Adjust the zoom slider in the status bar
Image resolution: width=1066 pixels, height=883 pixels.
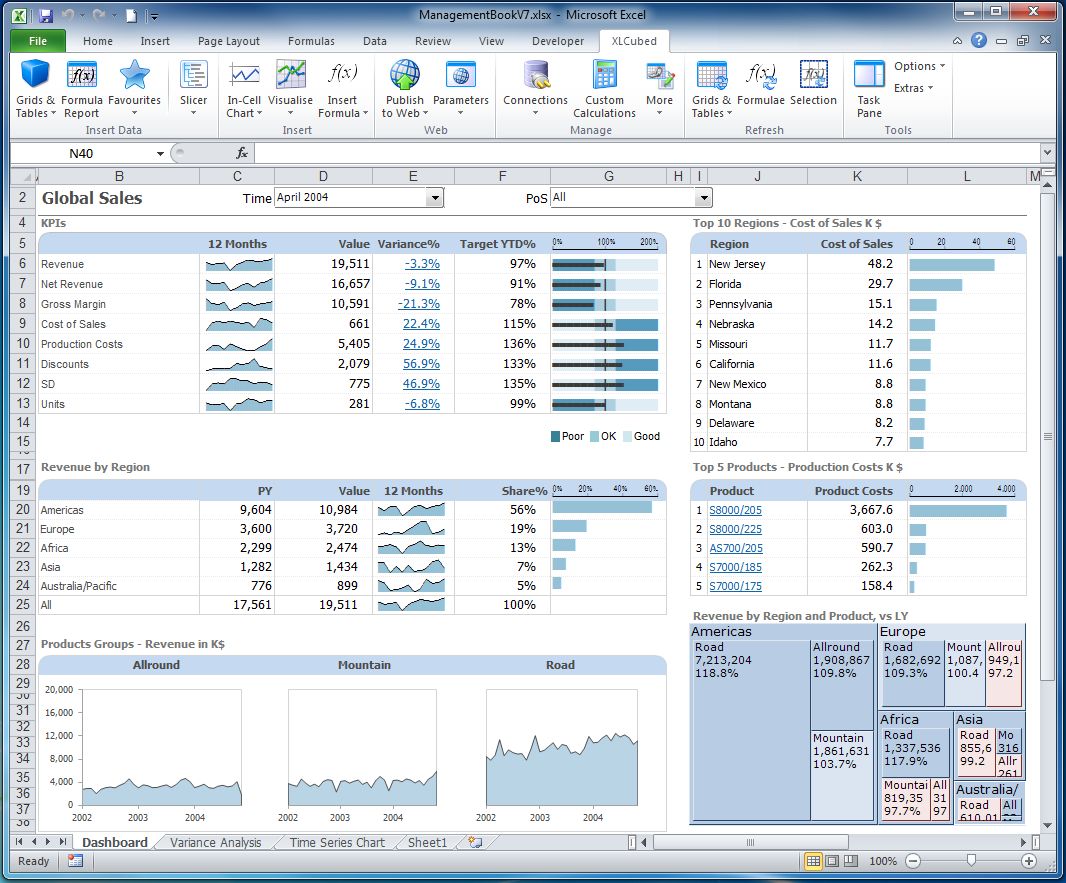[x=969, y=861]
